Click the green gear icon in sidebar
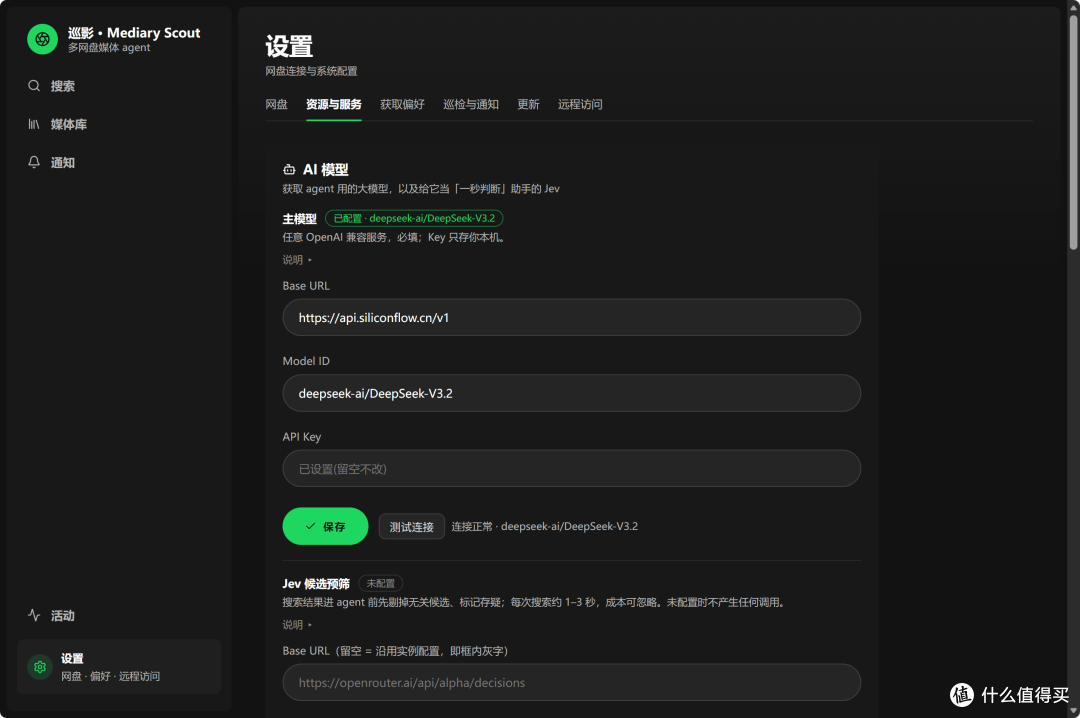This screenshot has height=718, width=1080. point(40,666)
